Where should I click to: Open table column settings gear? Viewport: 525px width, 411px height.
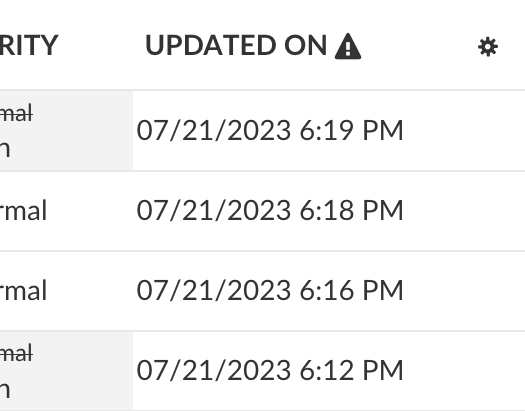[x=488, y=47]
